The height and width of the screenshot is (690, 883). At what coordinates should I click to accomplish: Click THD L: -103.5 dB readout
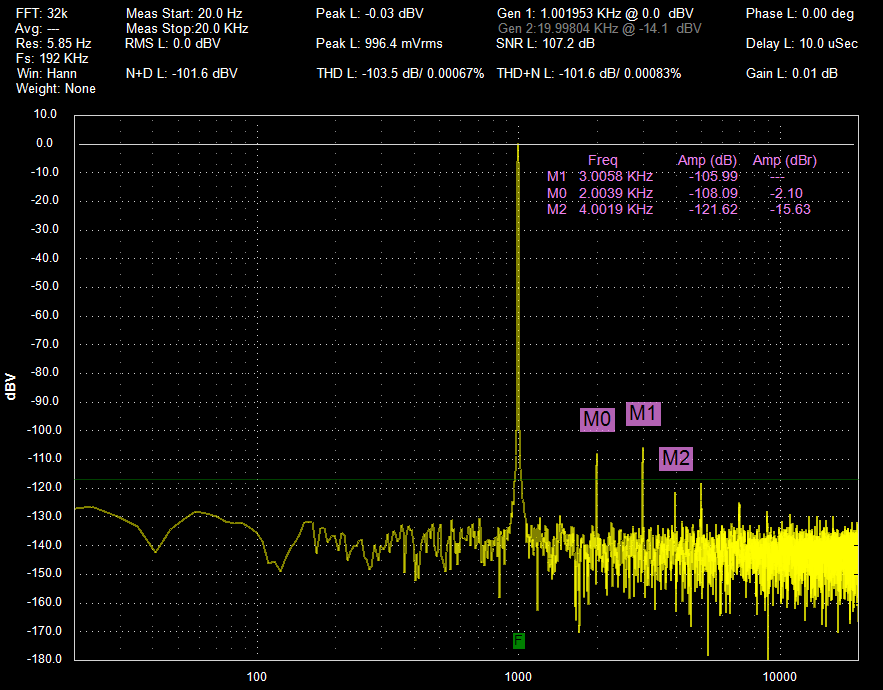400,74
